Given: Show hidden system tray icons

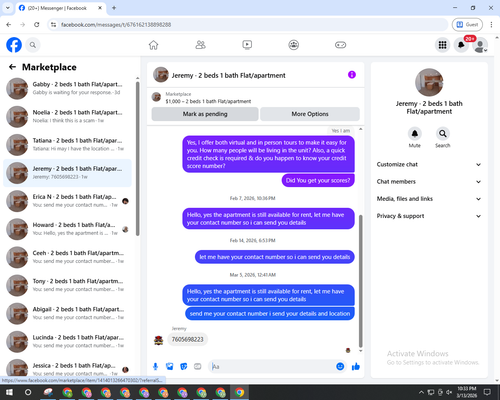Looking at the screenshot, I should 421,392.
